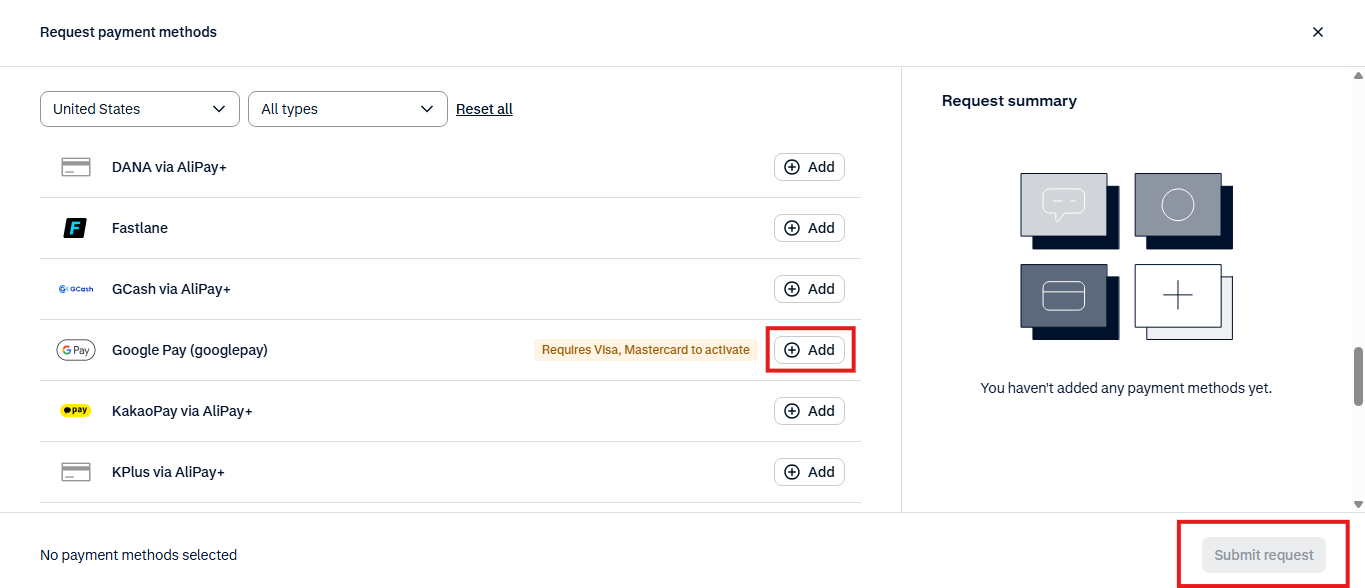
Task: Close the Request payment methods dialog
Action: tap(1318, 32)
